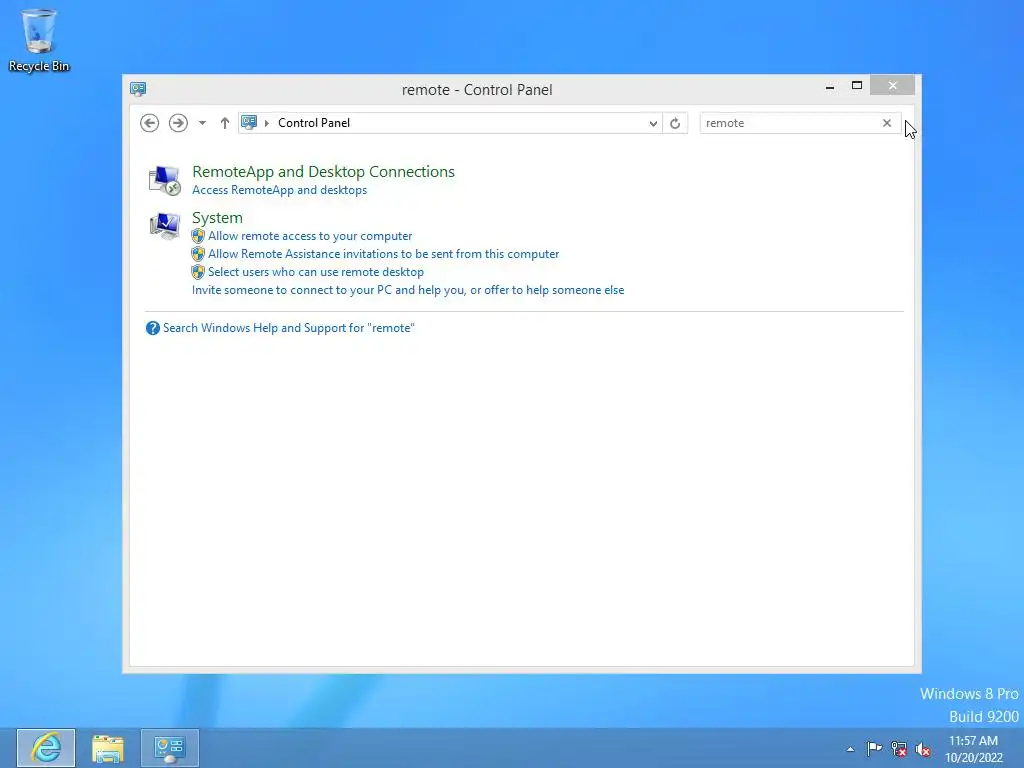This screenshot has height=768, width=1024.
Task: Go back with the Back arrow
Action: point(150,123)
